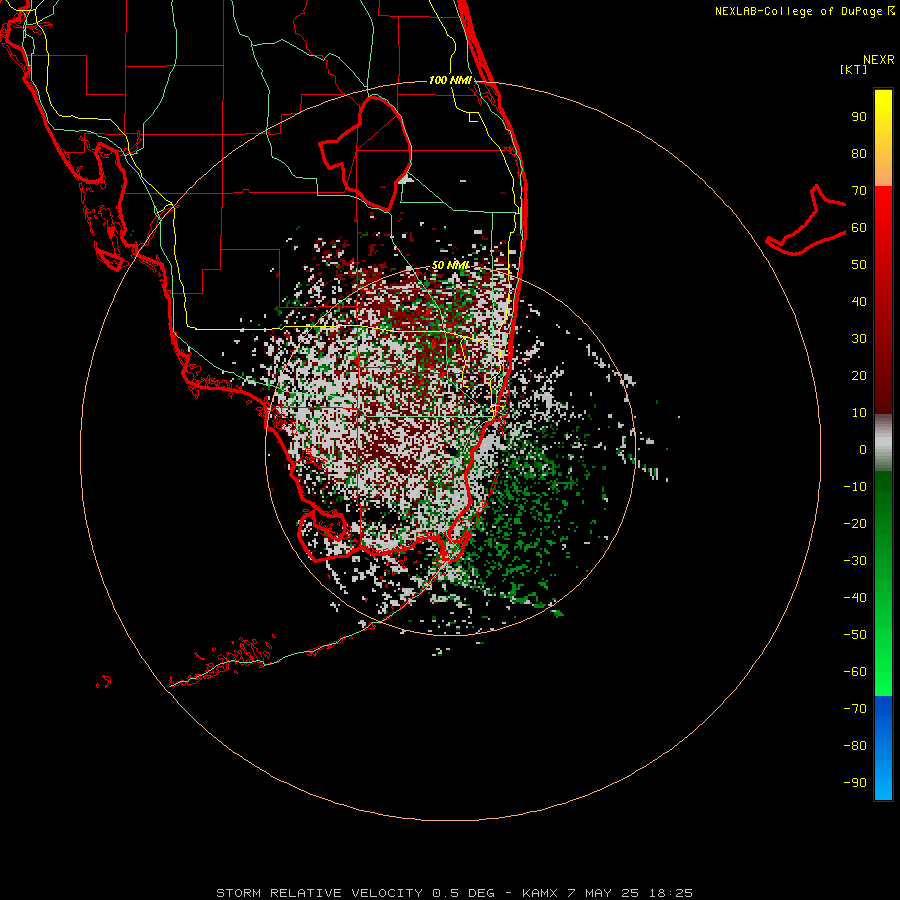This screenshot has height=900, width=900.
Task: Select the positive 20 value on velocity legend
Action: [859, 376]
